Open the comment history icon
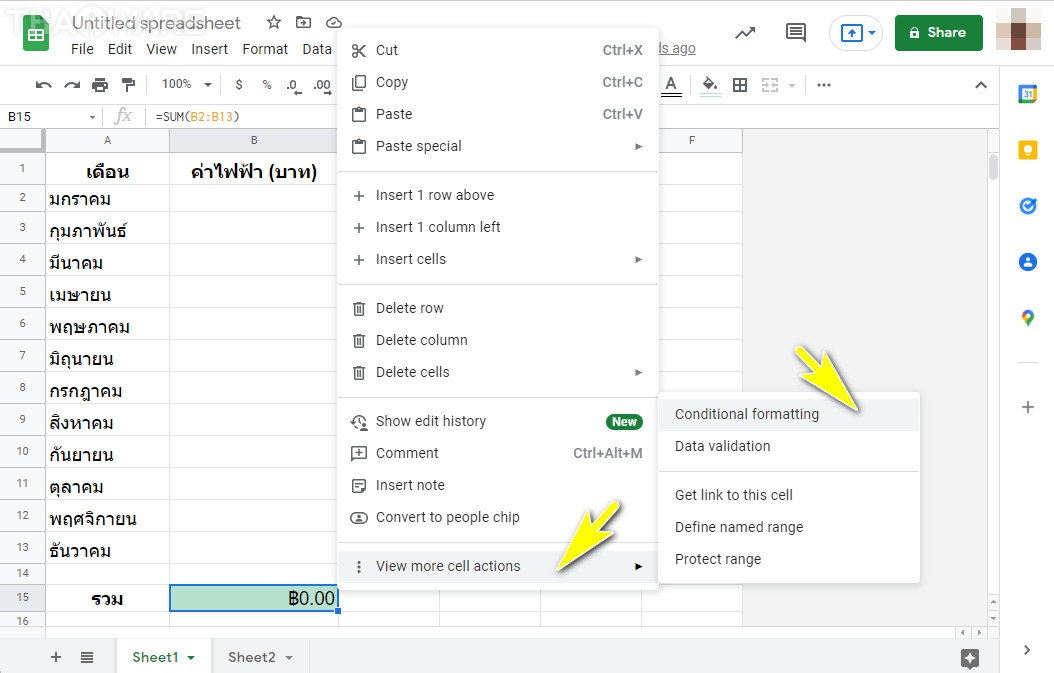 coord(796,32)
